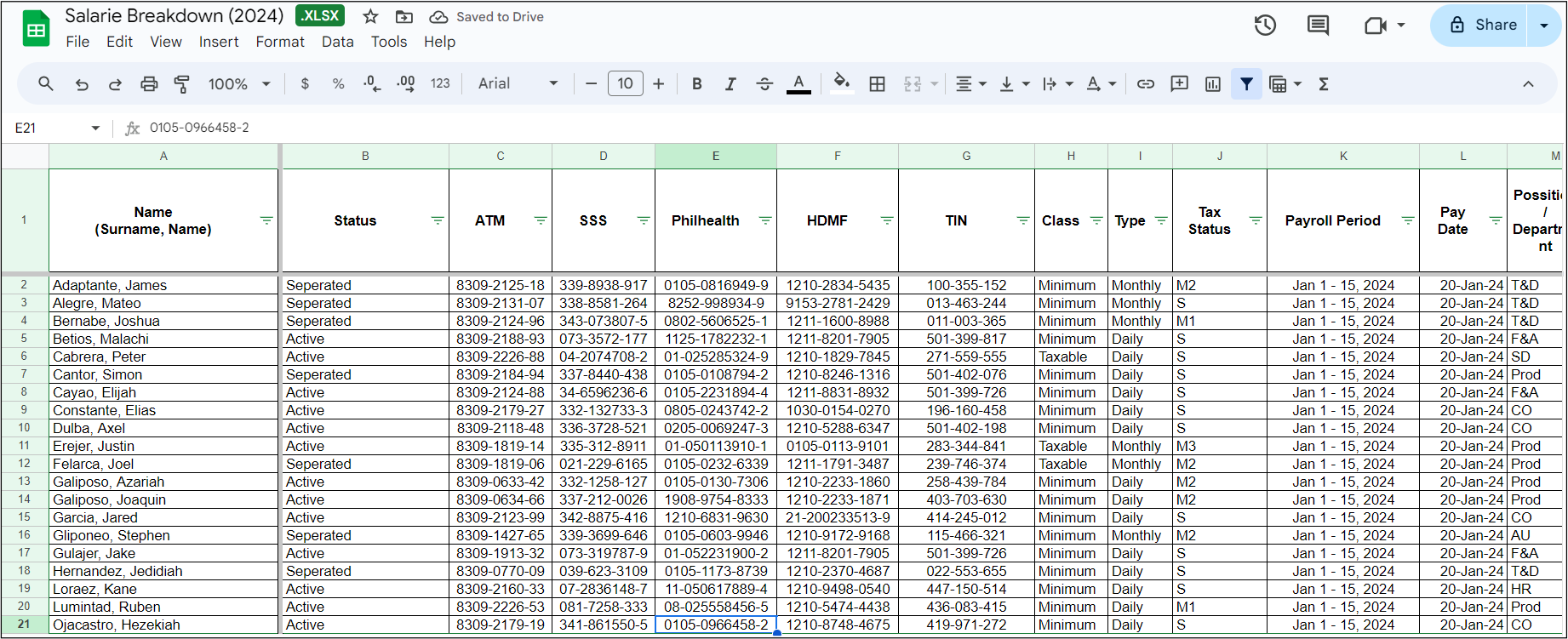Check the Saved to Drive status
The width and height of the screenshot is (1568, 639).
487,17
